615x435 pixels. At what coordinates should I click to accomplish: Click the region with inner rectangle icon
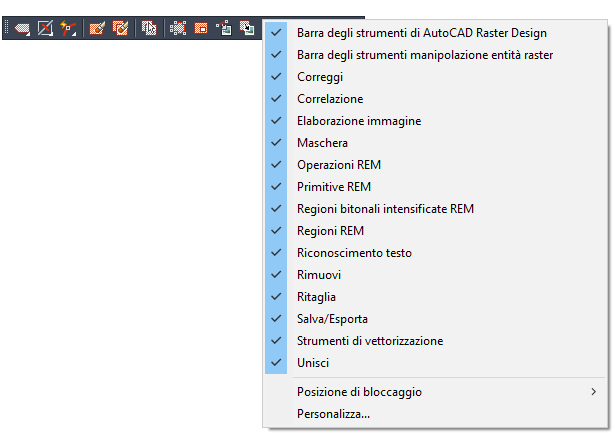(201, 29)
